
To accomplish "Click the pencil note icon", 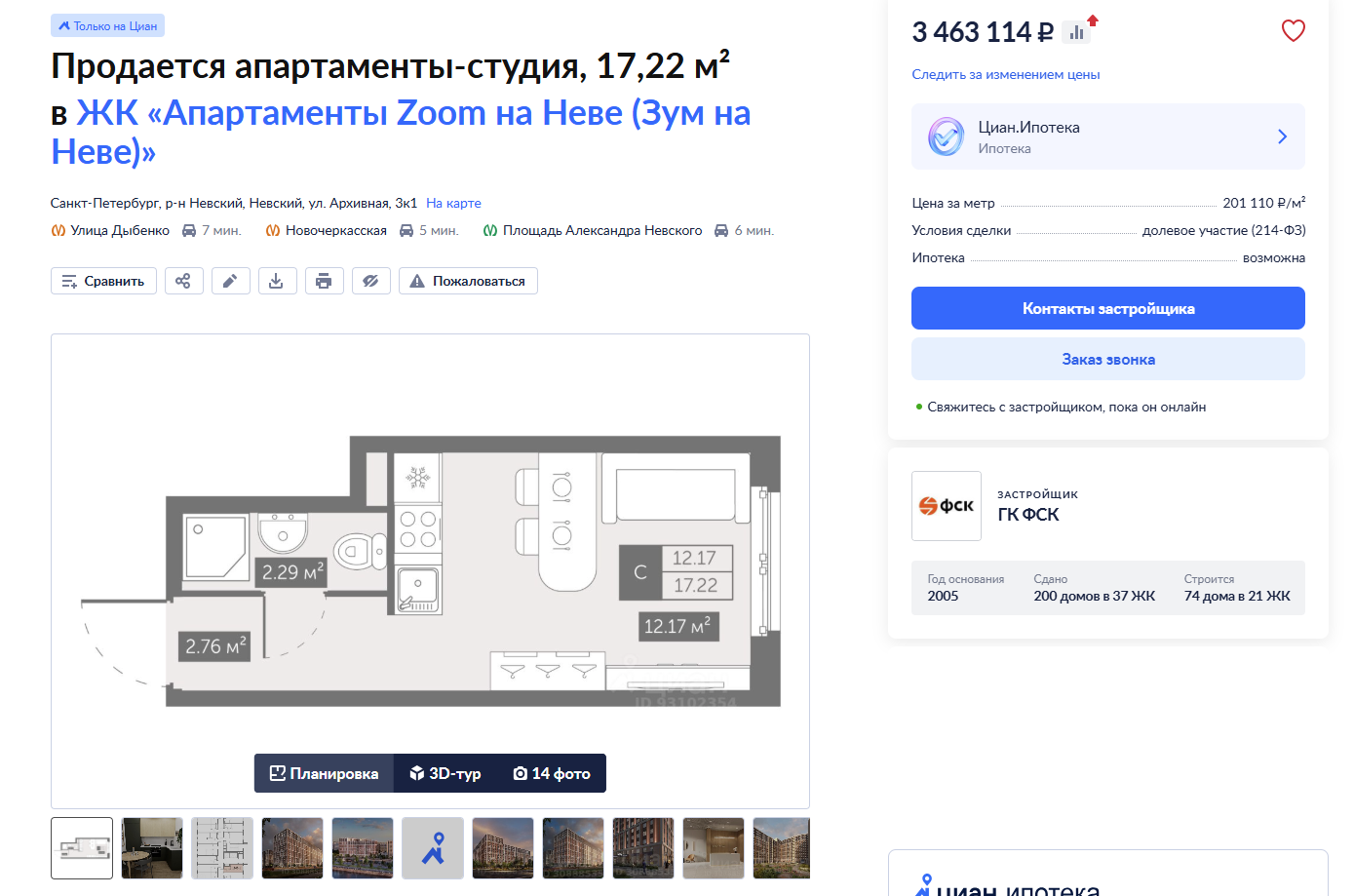I will click(x=230, y=281).
